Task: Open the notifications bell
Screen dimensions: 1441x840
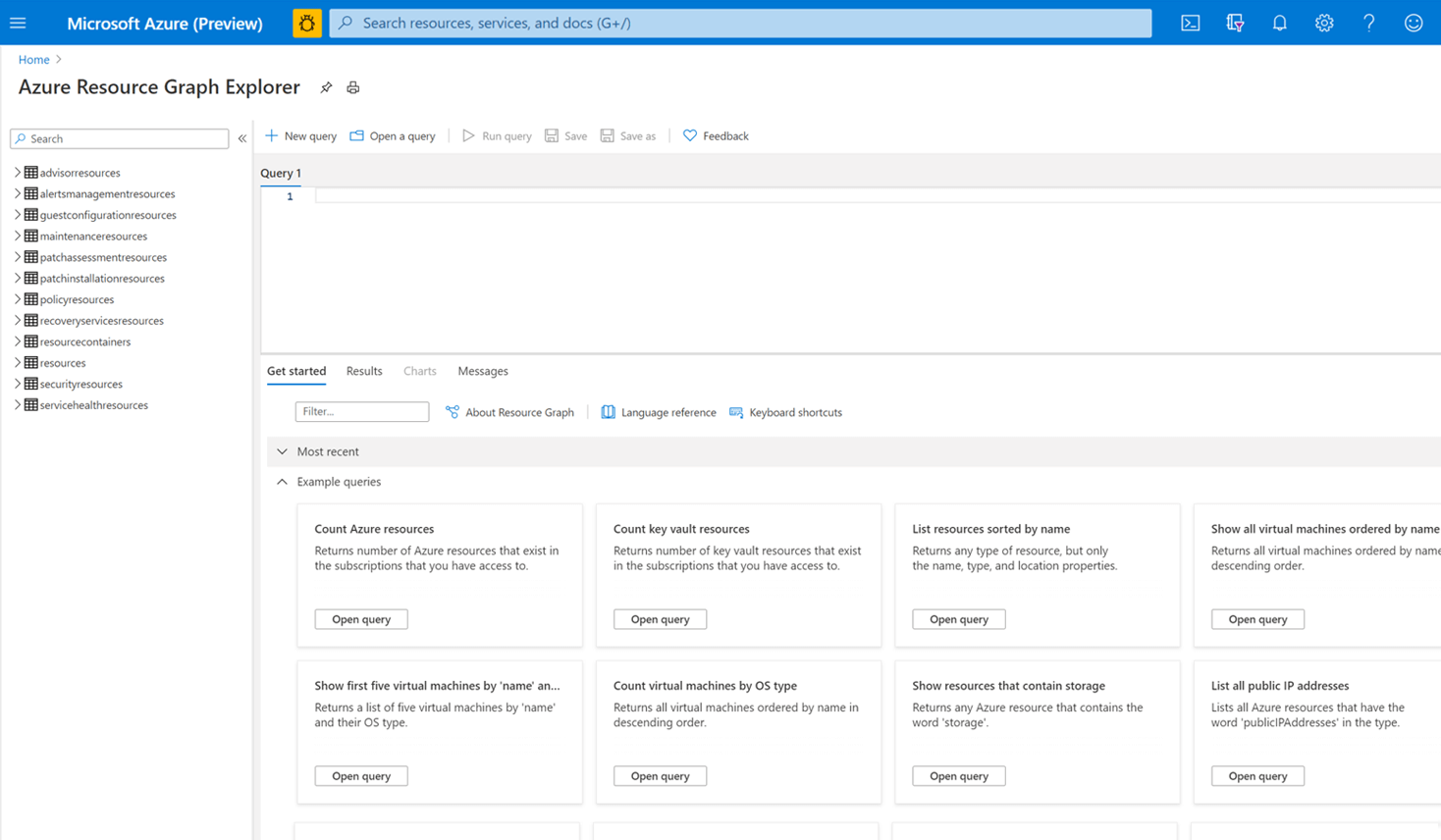Action: (1279, 23)
